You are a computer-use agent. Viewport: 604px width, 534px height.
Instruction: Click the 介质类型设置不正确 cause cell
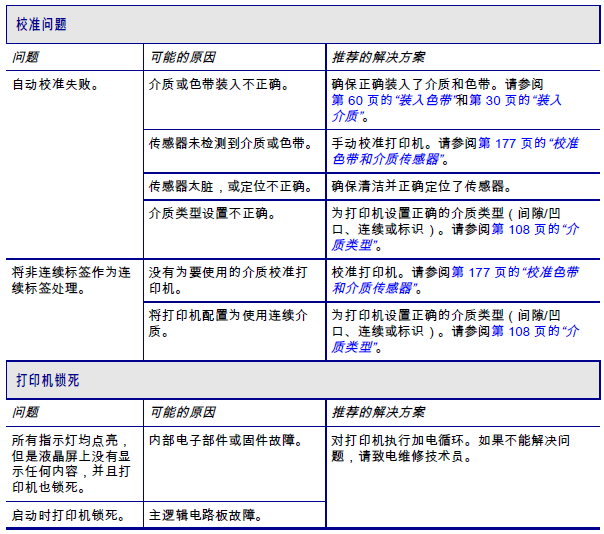point(235,229)
